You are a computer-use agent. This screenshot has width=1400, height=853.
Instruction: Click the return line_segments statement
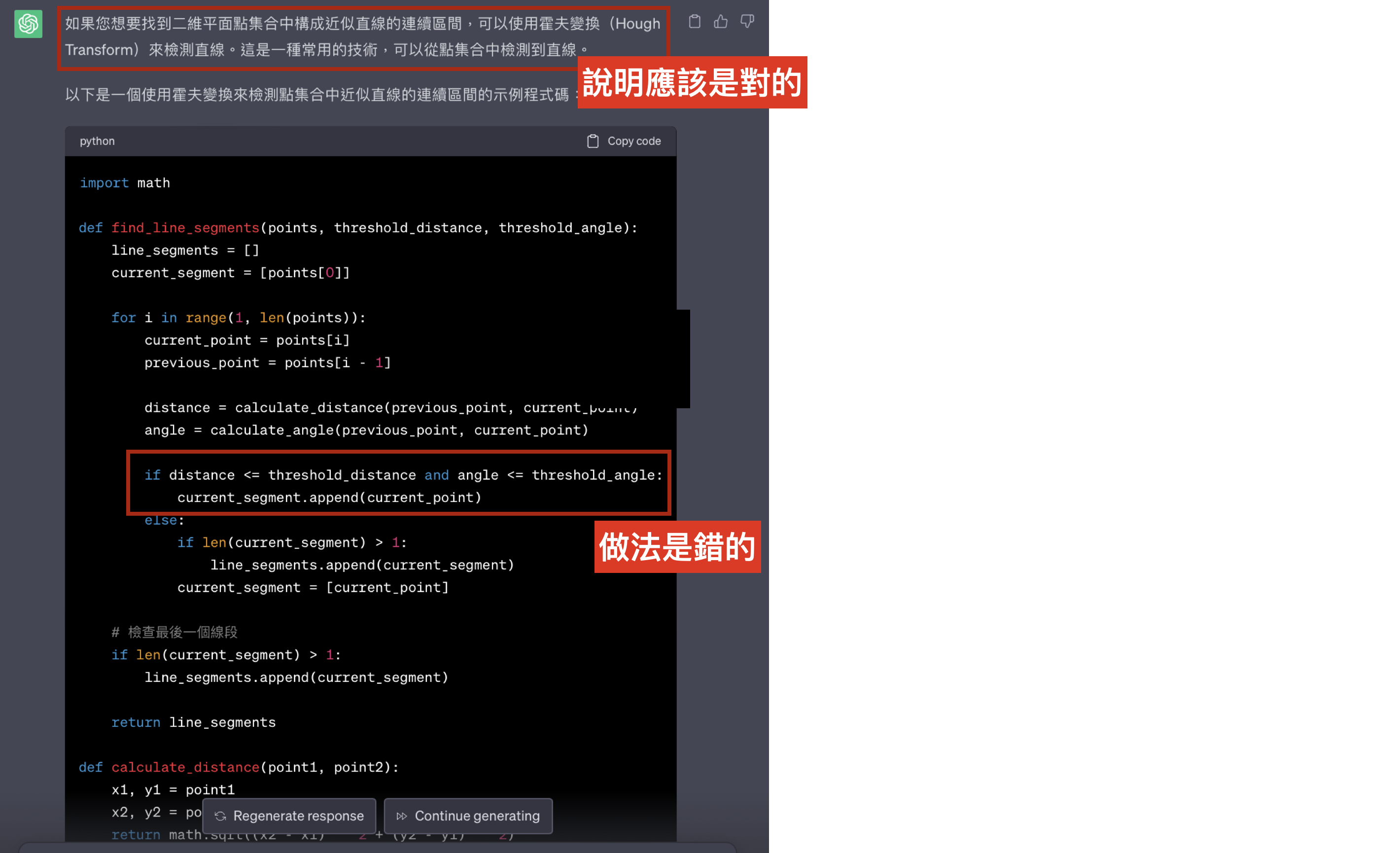[193, 722]
